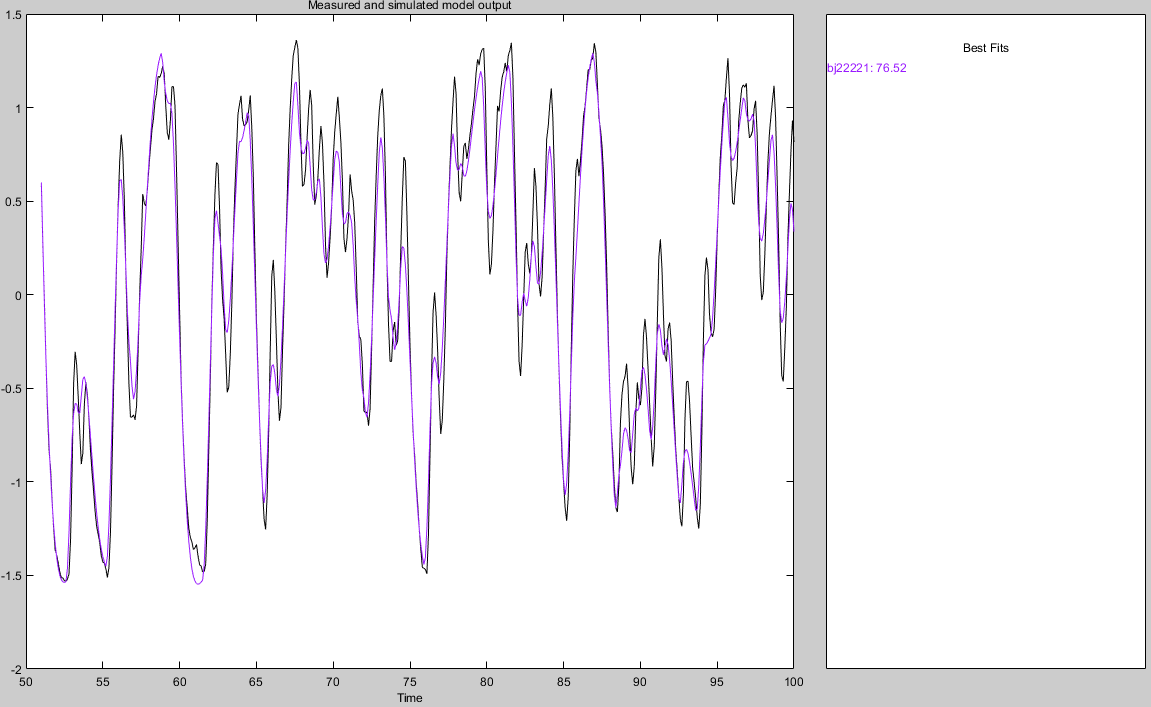The image size is (1151, 707).
Task: Click the purple curve's peak near time 59
Action: click(160, 54)
